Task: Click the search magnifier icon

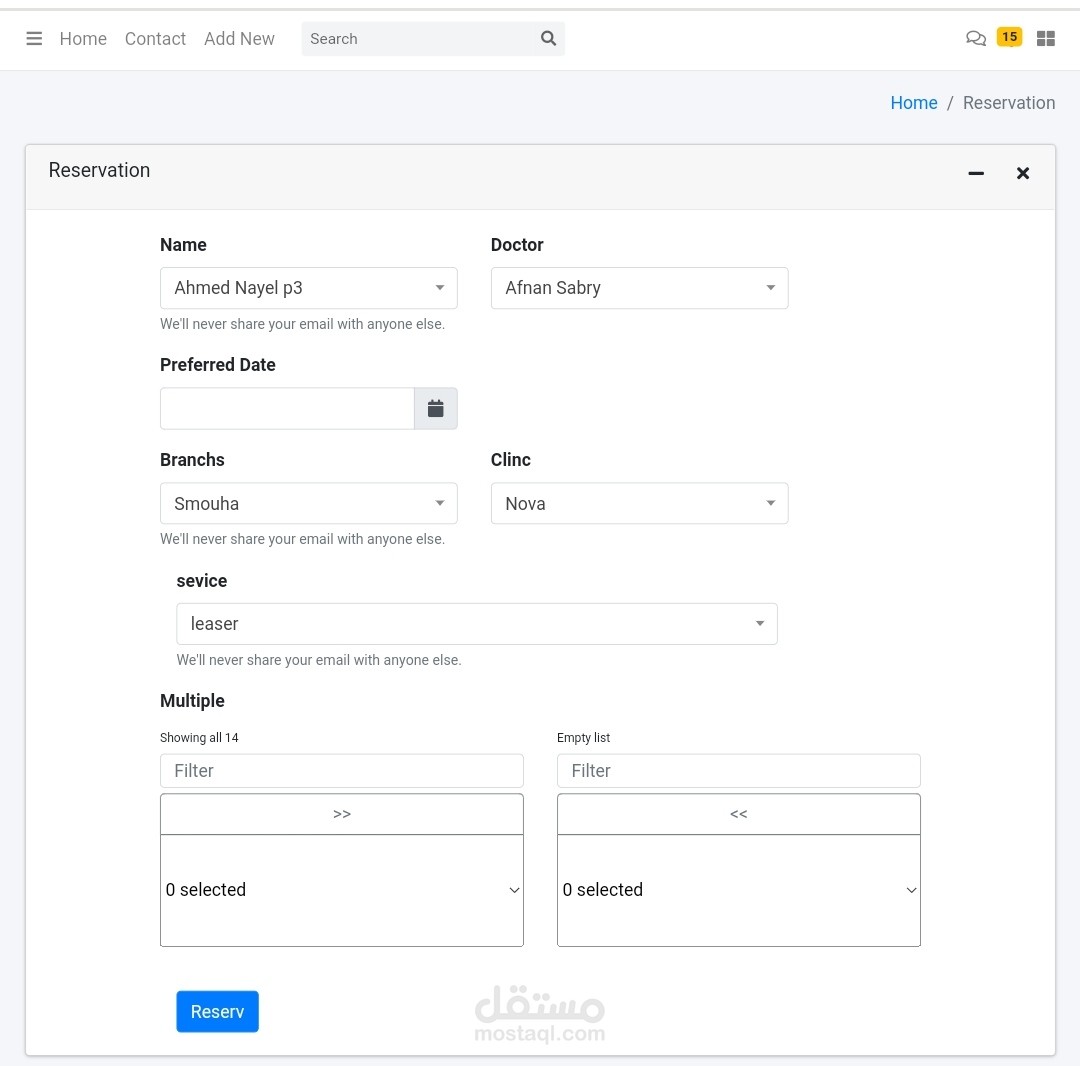Action: tap(548, 39)
